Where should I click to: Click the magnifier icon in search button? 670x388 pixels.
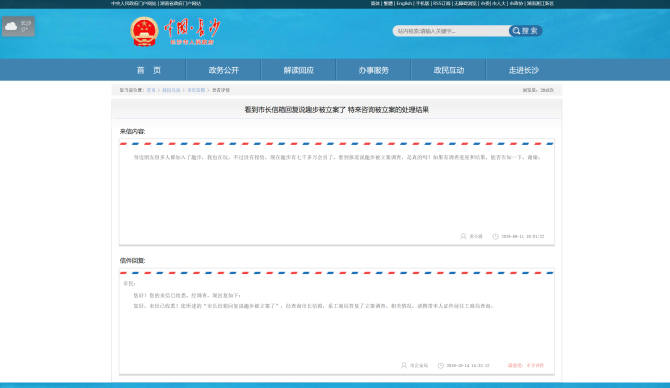tap(516, 31)
